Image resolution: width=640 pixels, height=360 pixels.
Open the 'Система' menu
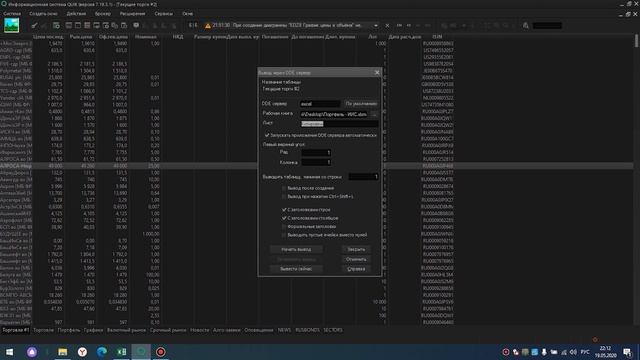click(12, 13)
